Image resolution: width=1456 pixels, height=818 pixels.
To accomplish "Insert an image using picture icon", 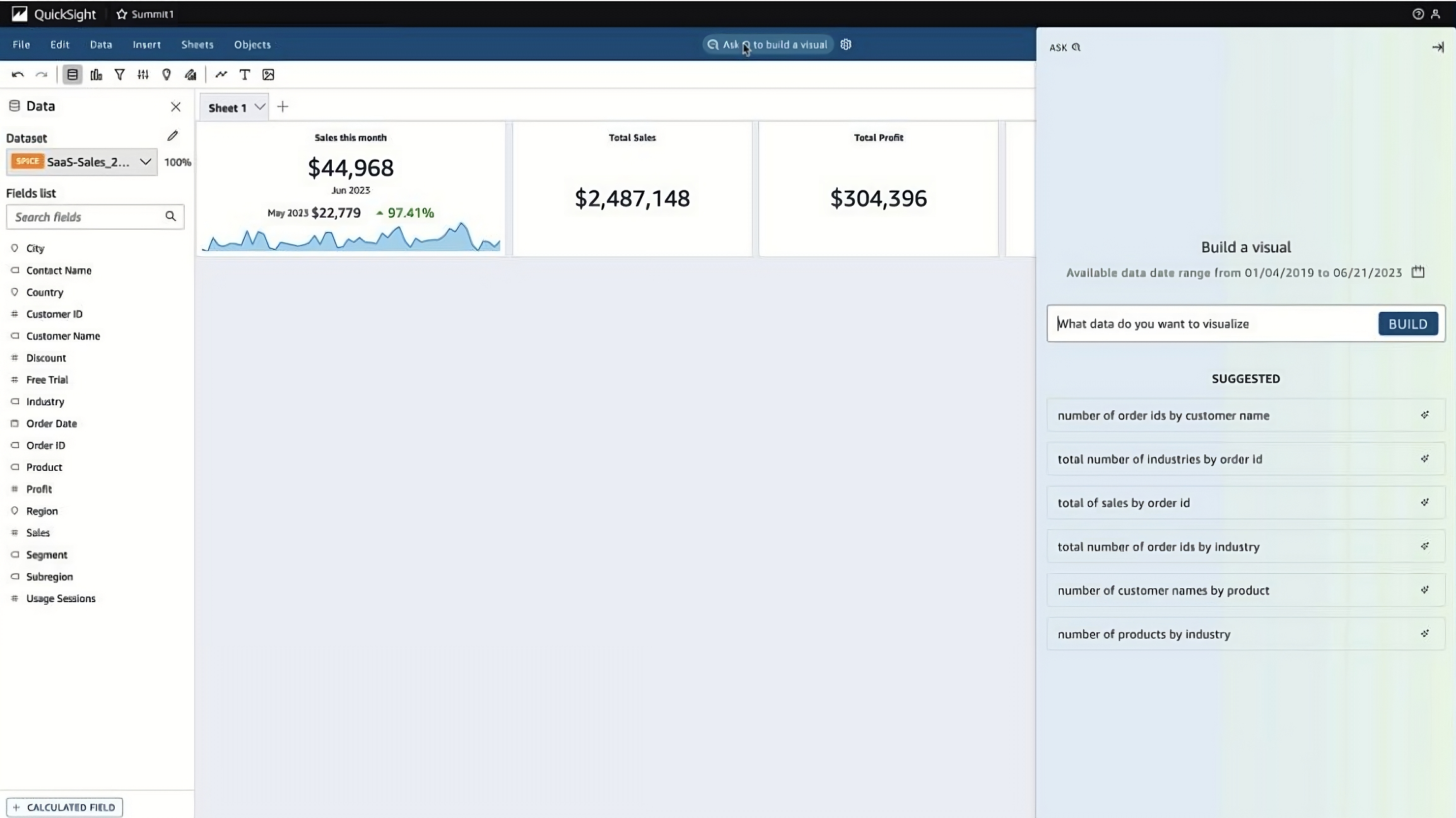I will point(268,74).
